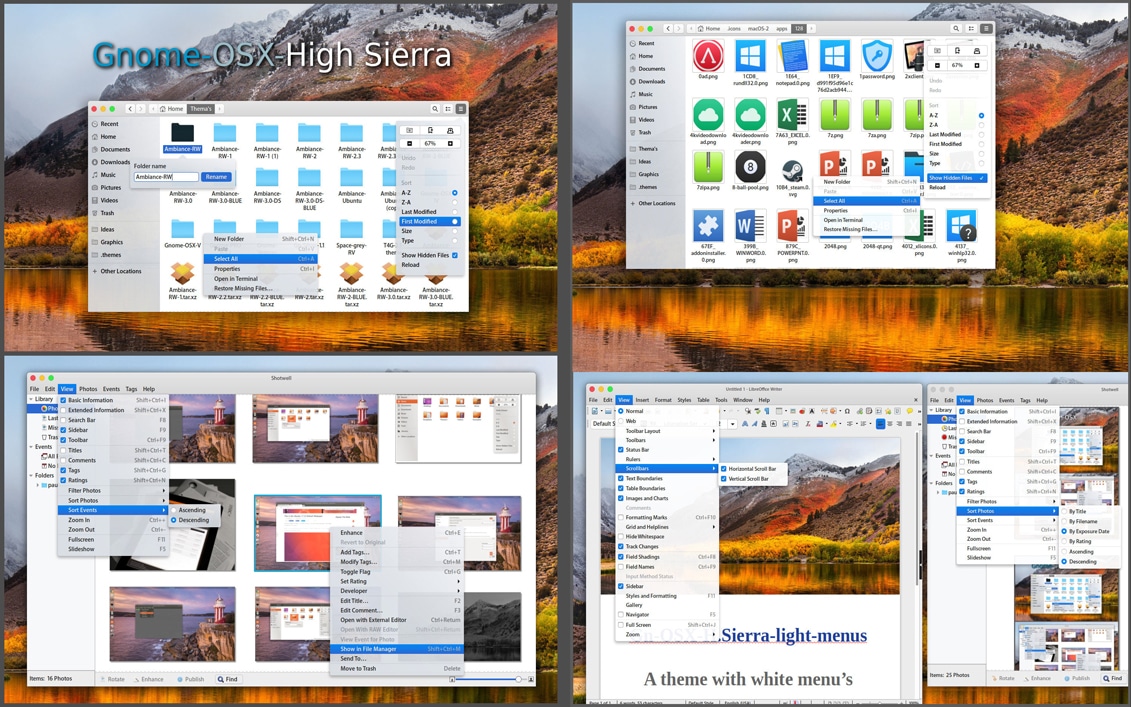Go back using arrow in Thema's file manager
This screenshot has height=707, width=1131.
(x=130, y=109)
